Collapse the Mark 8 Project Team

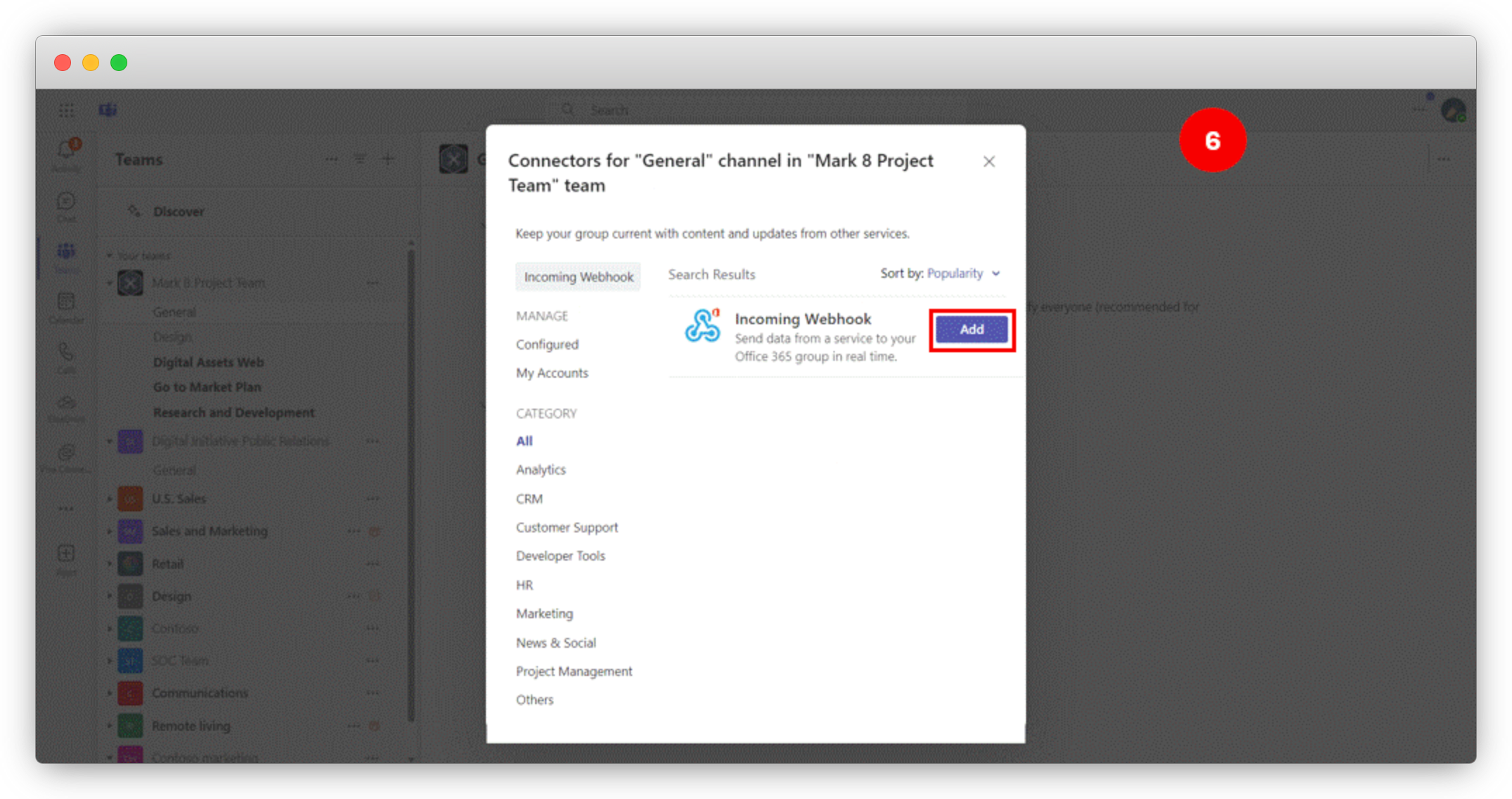click(110, 283)
